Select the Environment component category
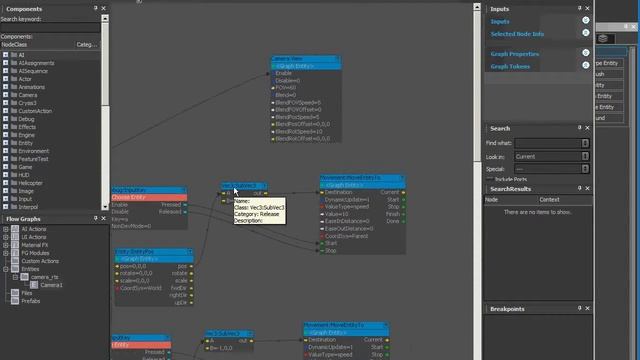Screen dimensions: 640x360 [33, 151]
